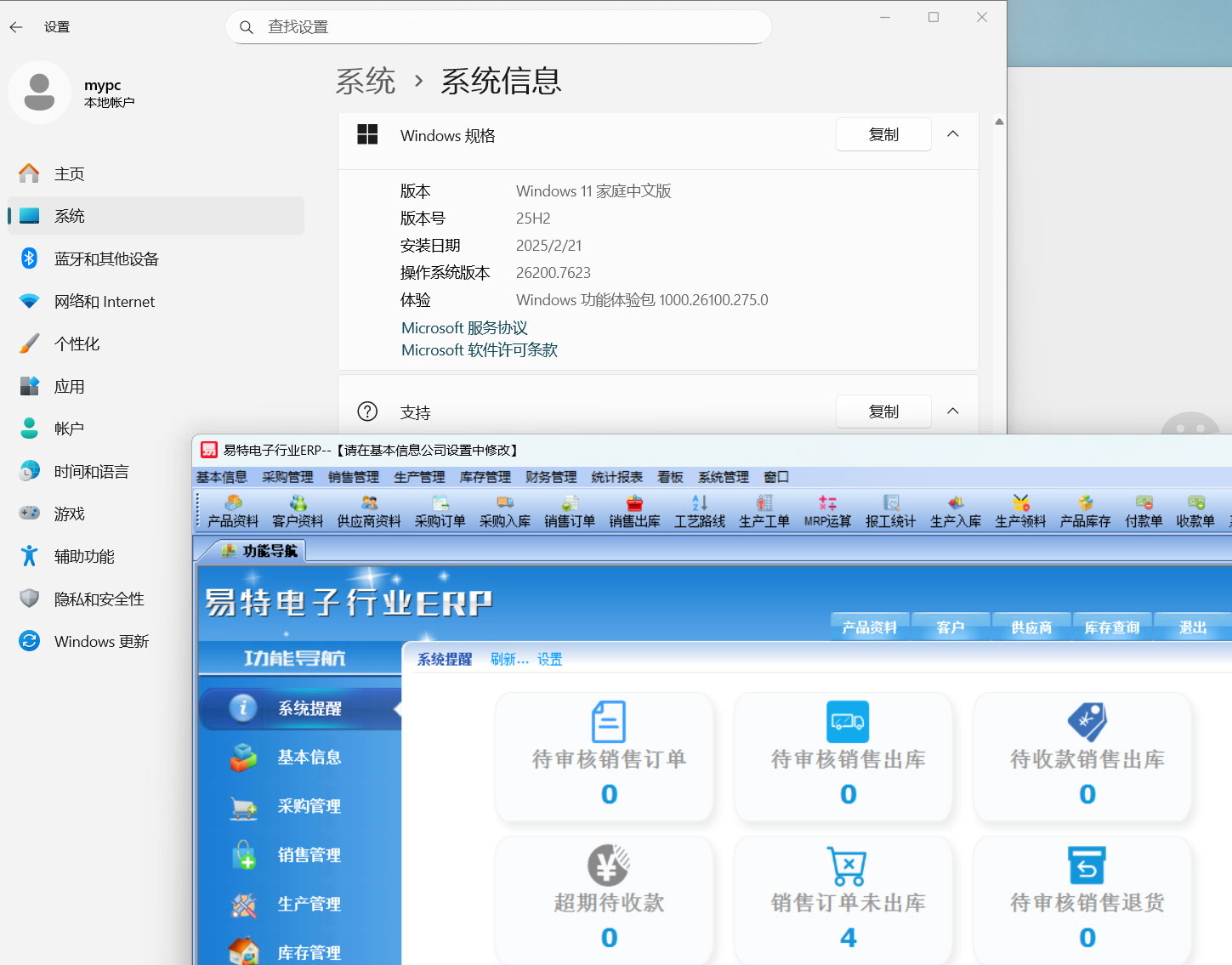Open Microsoft 软件许可条款 link
This screenshot has width=1232, height=965.
(x=480, y=350)
